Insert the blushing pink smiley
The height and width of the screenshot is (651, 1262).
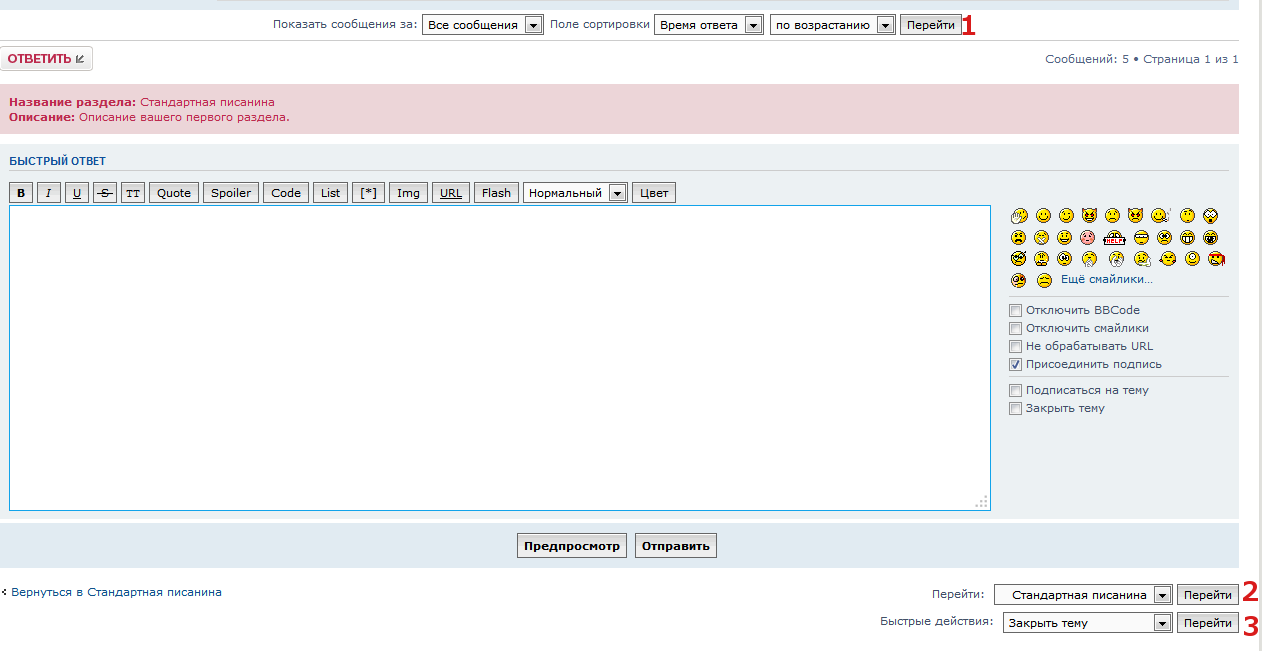tap(1088, 238)
